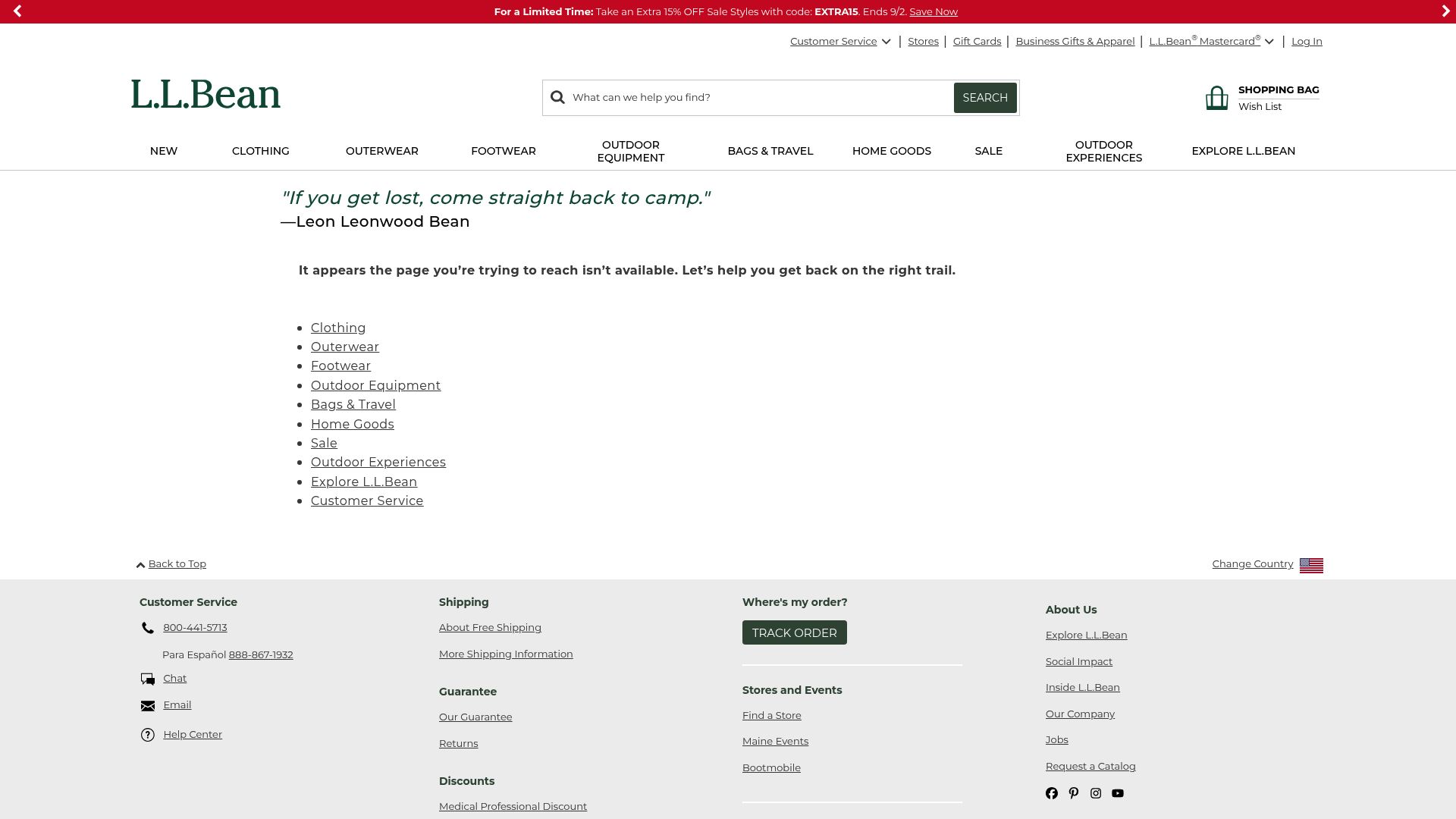Click the Email envelope icon
1456x819 pixels.
point(148,706)
